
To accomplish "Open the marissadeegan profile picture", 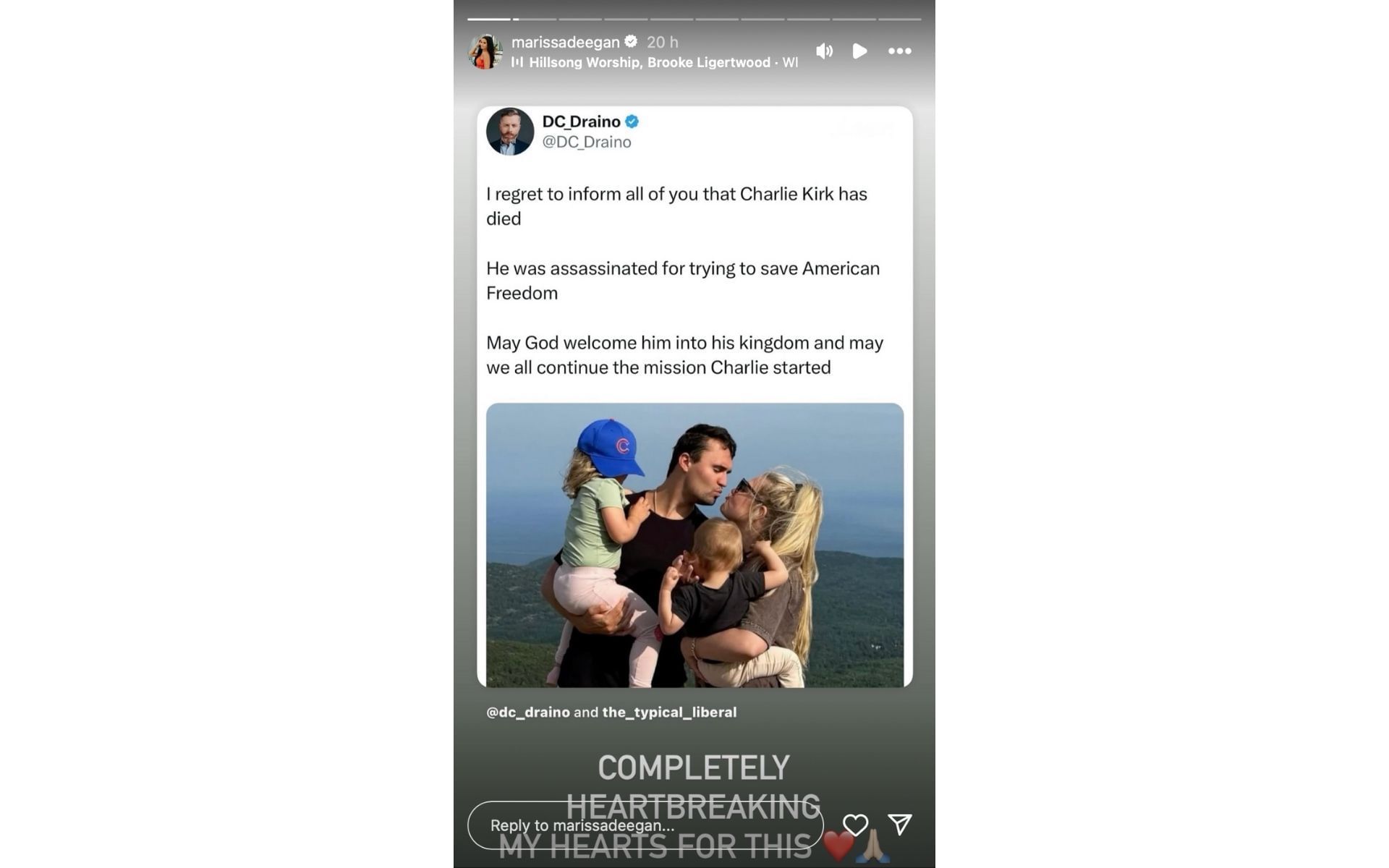I will (x=485, y=51).
